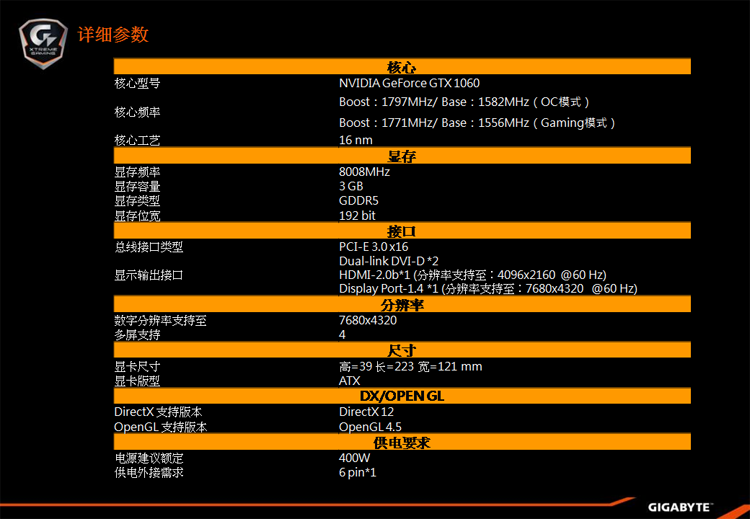Select the 192 bit value
Screen dimensions: 750x519
click(357, 216)
